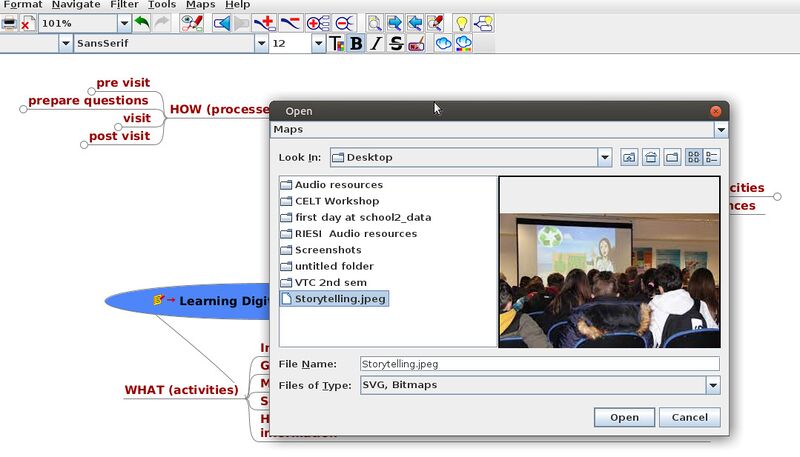The height and width of the screenshot is (457, 800).
Task: Click the Cancel button in dialog
Action: (x=689, y=418)
